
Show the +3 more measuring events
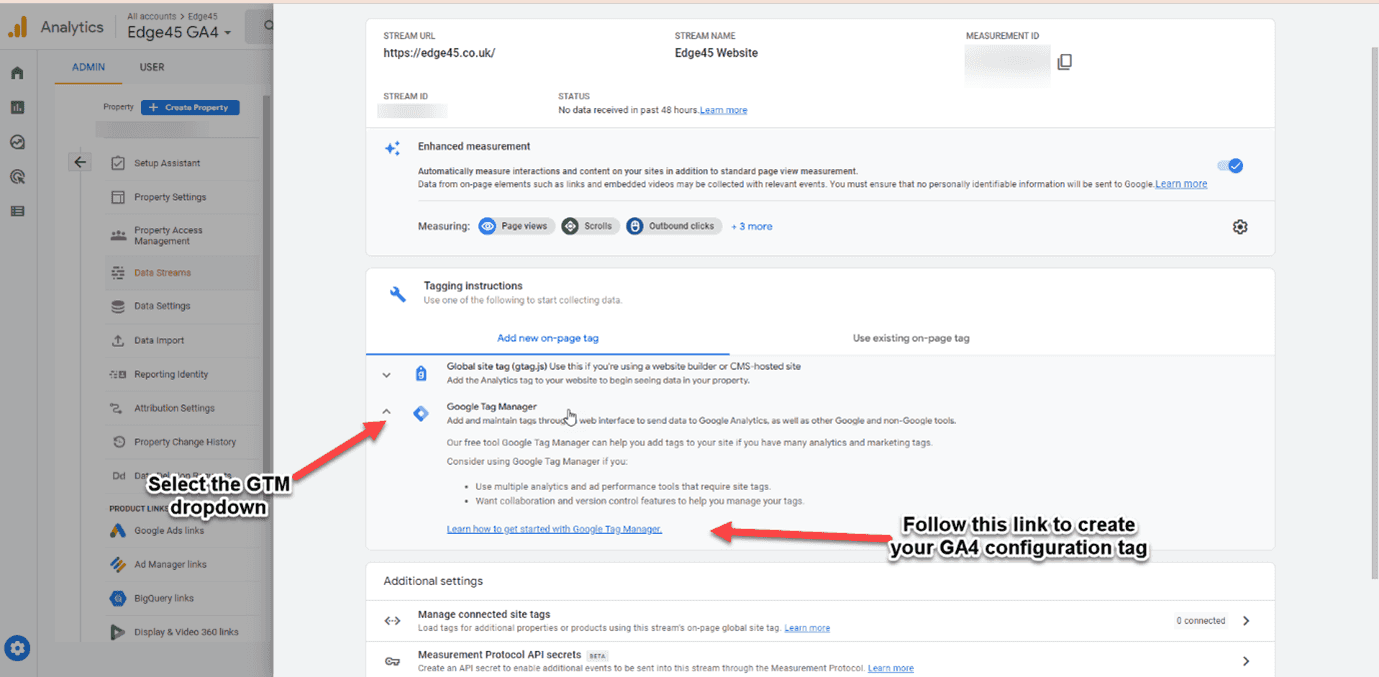click(x=751, y=226)
